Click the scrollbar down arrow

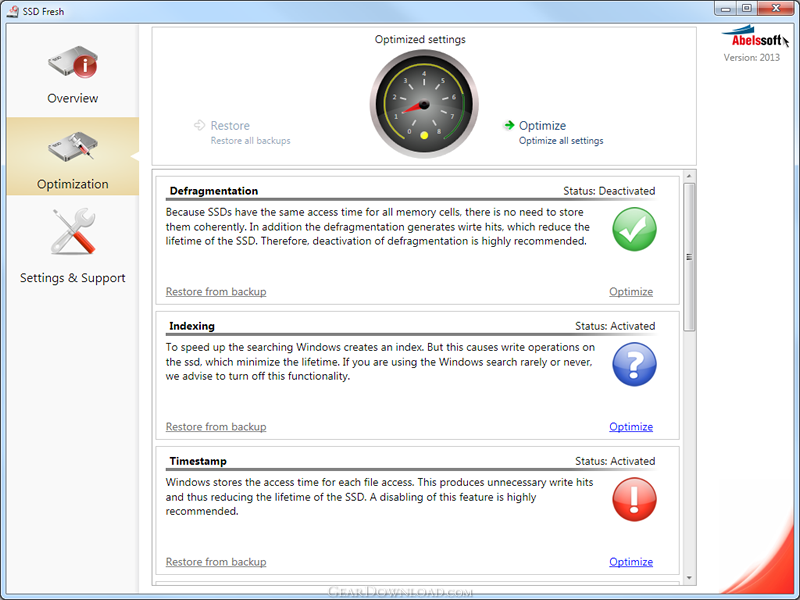(x=689, y=578)
